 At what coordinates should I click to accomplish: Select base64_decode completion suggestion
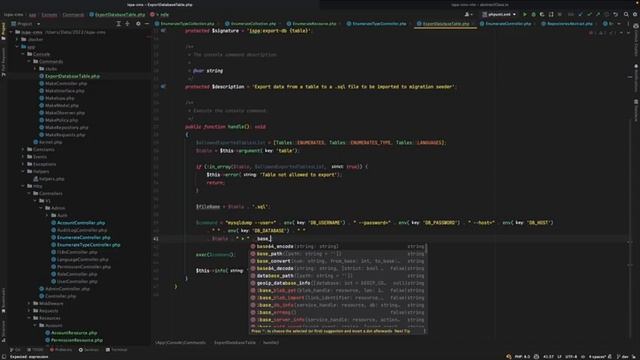(x=338, y=268)
